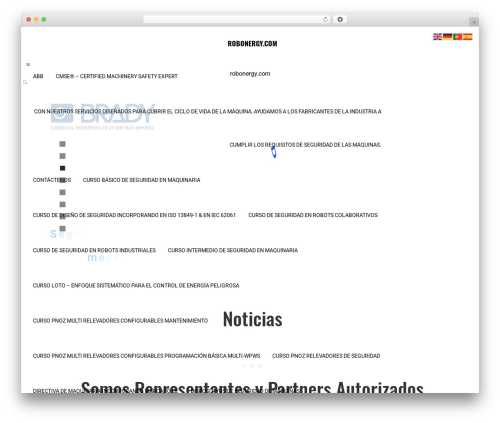500x423 pixels.
Task: Click the green maximize window dot
Action: point(44,19)
